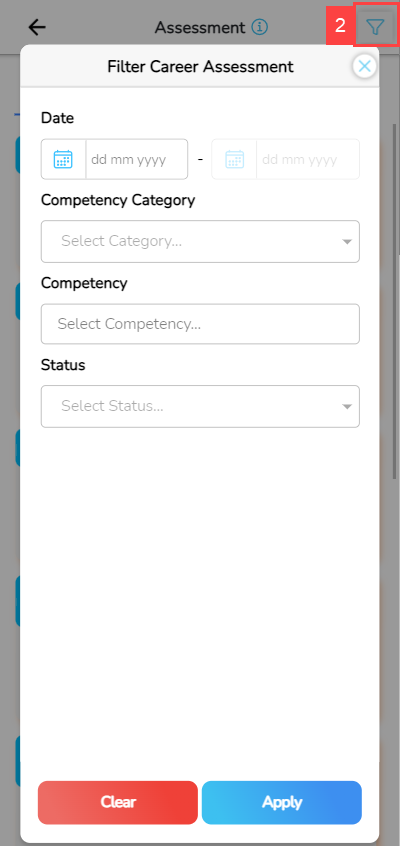400x846 pixels.
Task: Click the Select Competency field
Action: [200, 324]
